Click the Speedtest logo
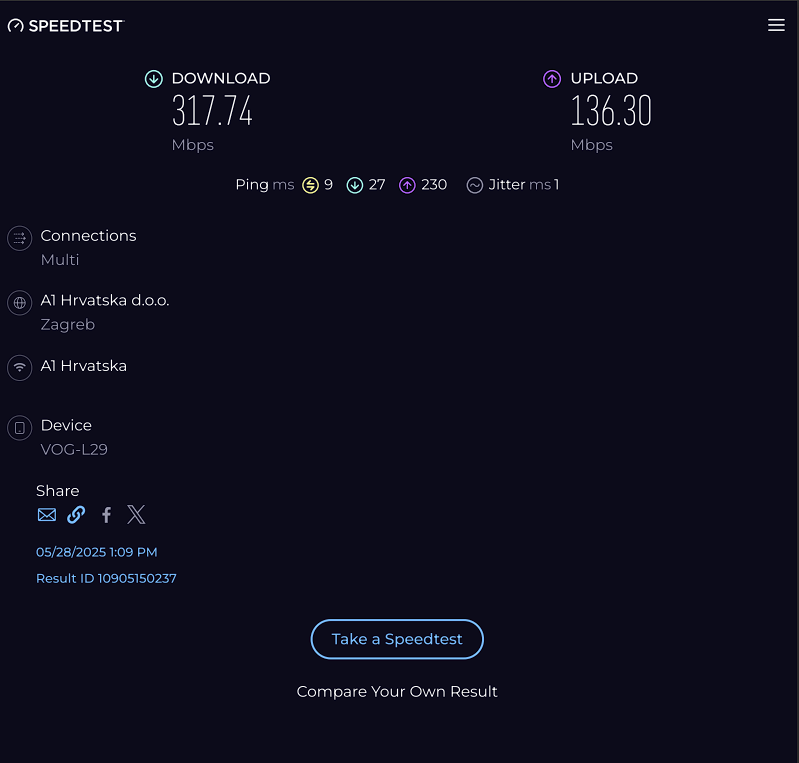This screenshot has width=799, height=763. 65,26
